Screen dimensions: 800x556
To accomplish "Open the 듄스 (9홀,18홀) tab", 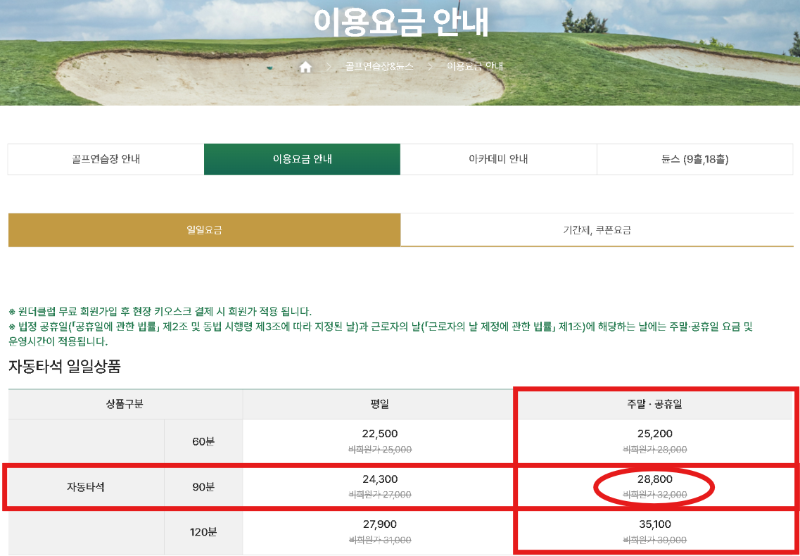I will click(x=695, y=159).
